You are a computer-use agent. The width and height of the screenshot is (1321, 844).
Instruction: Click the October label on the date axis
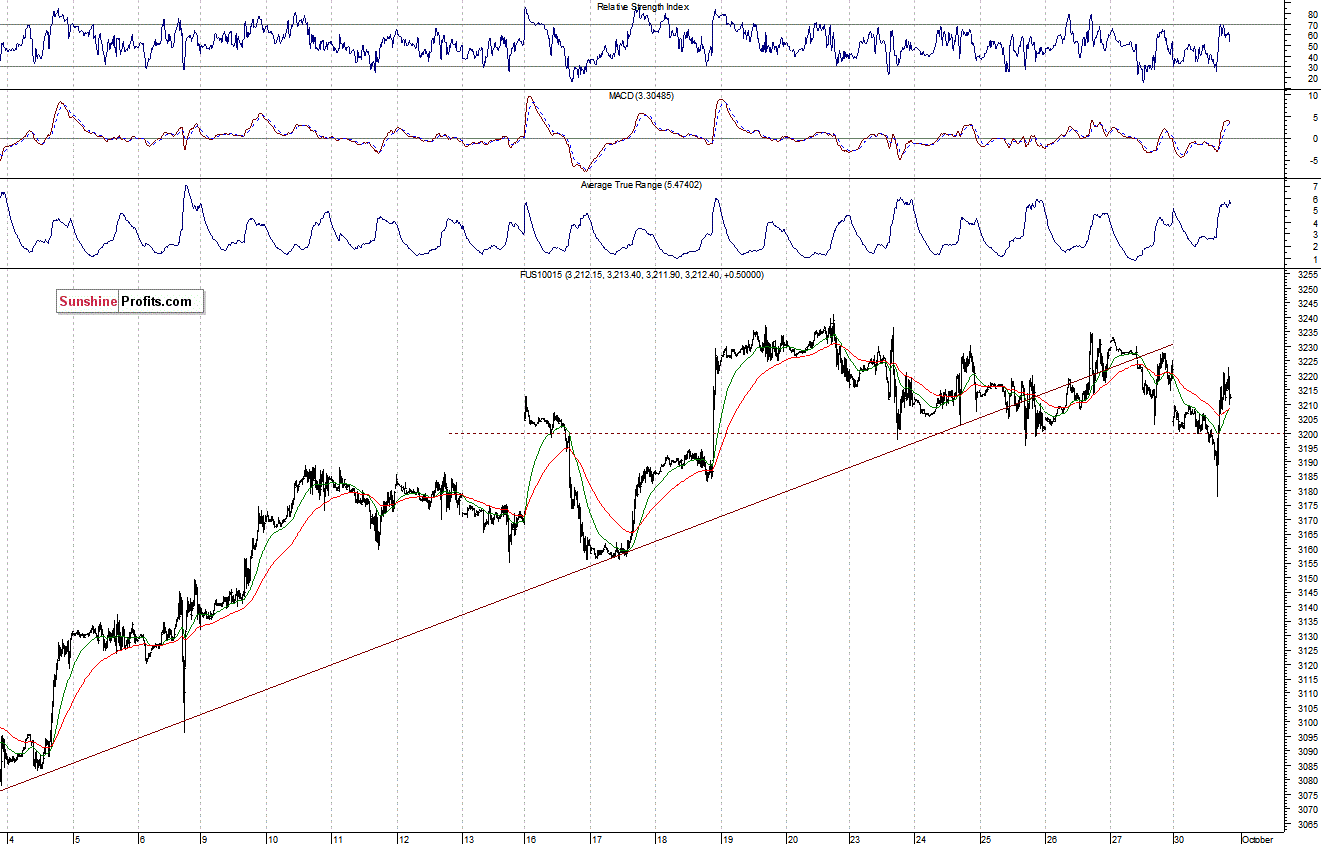[x=1257, y=839]
